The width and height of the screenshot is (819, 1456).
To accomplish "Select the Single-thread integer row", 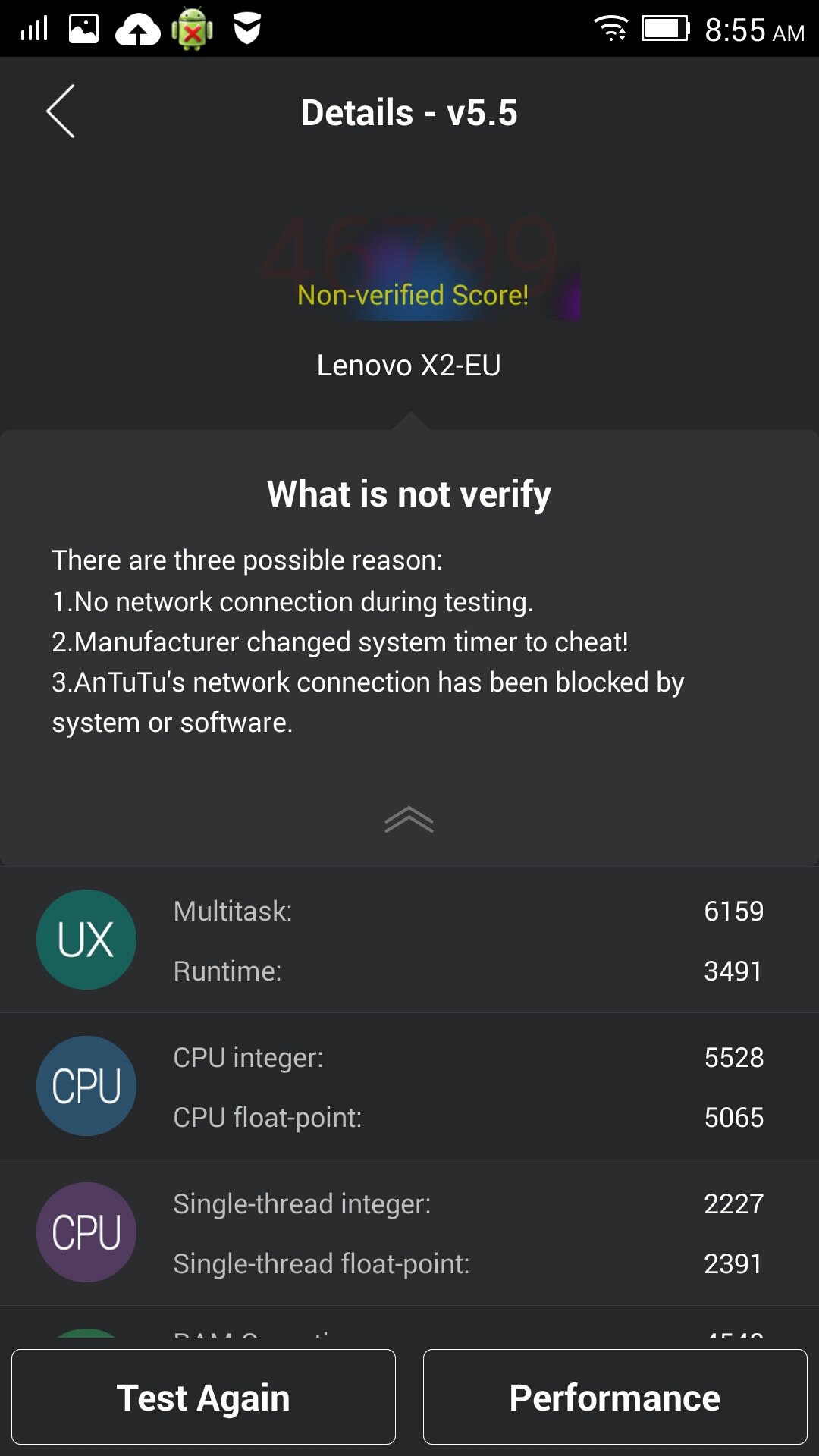I will pyautogui.click(x=468, y=1203).
